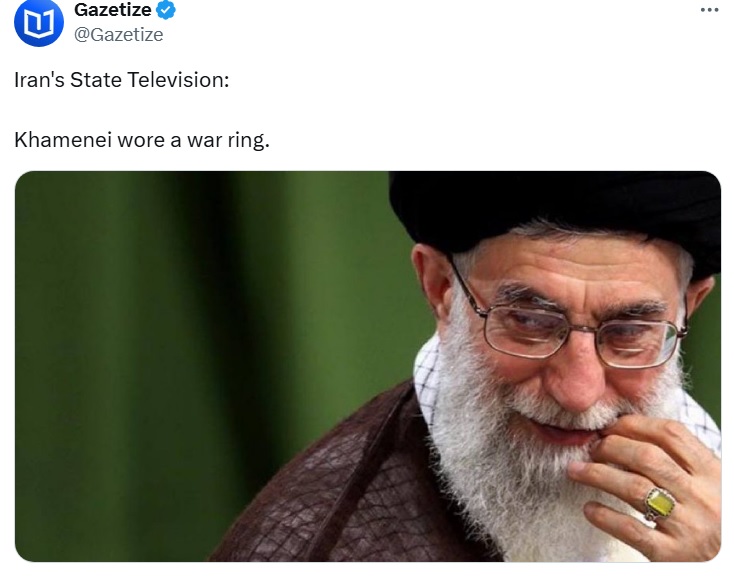Open the attached tweet photo

(368, 366)
